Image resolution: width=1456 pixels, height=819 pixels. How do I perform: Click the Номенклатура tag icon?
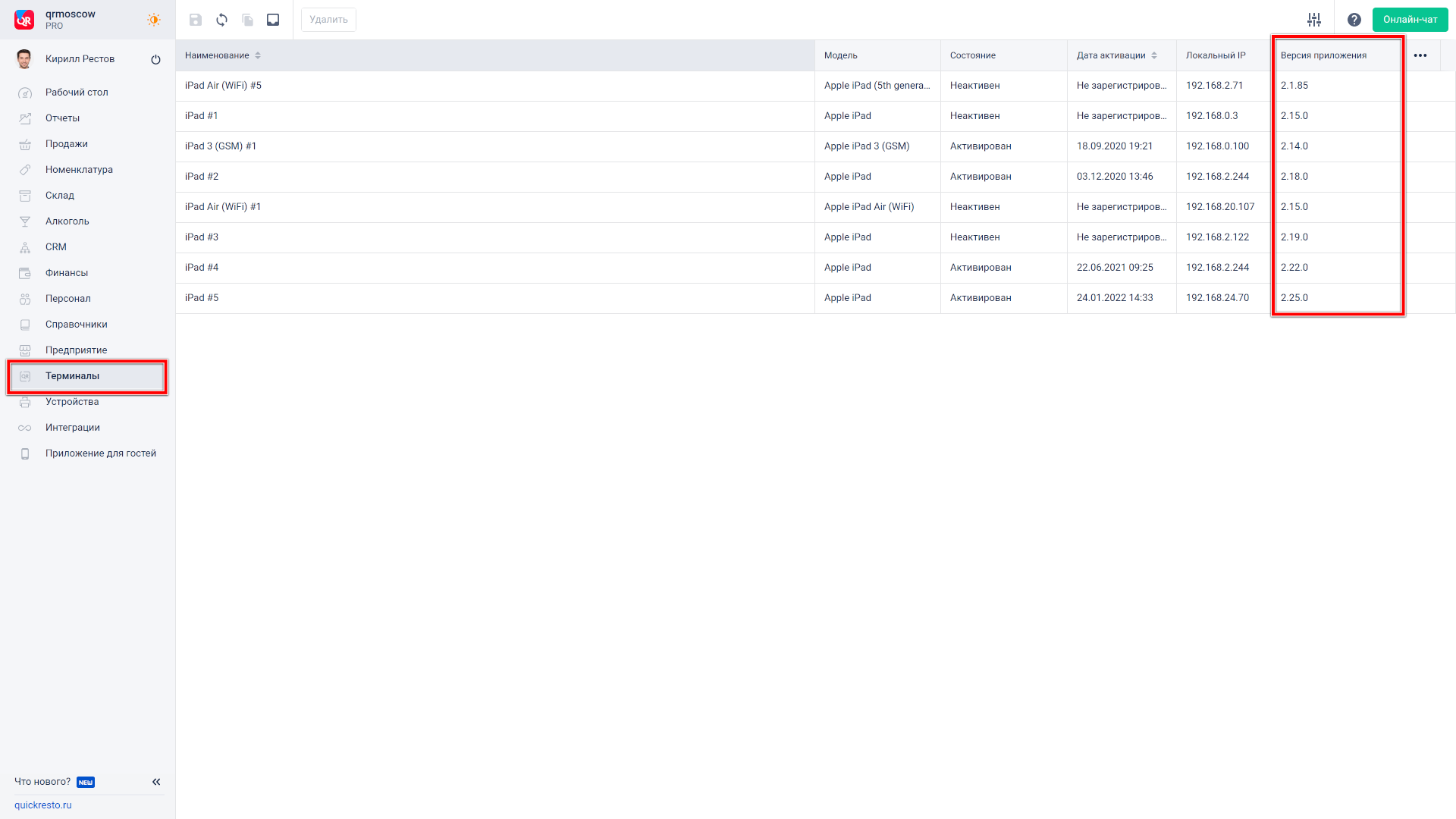tap(25, 170)
